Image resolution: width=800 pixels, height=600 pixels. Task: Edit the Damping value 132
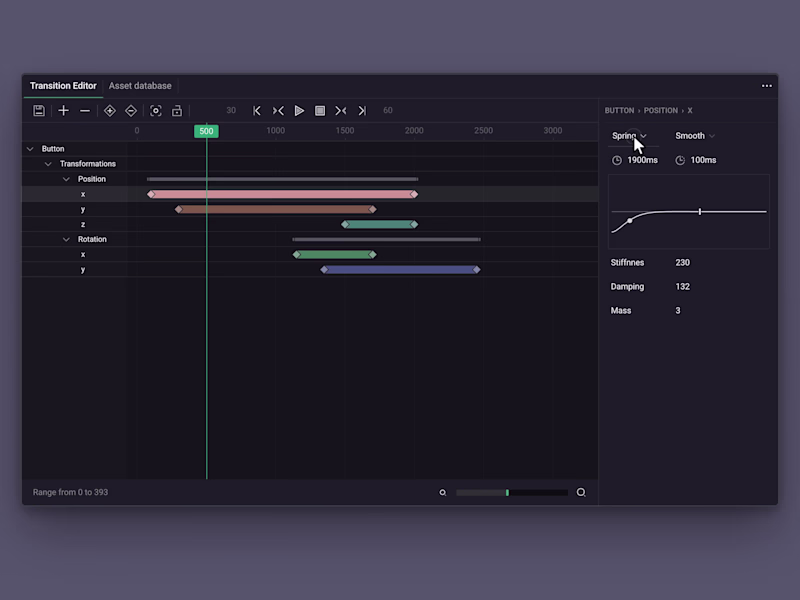[683, 287]
